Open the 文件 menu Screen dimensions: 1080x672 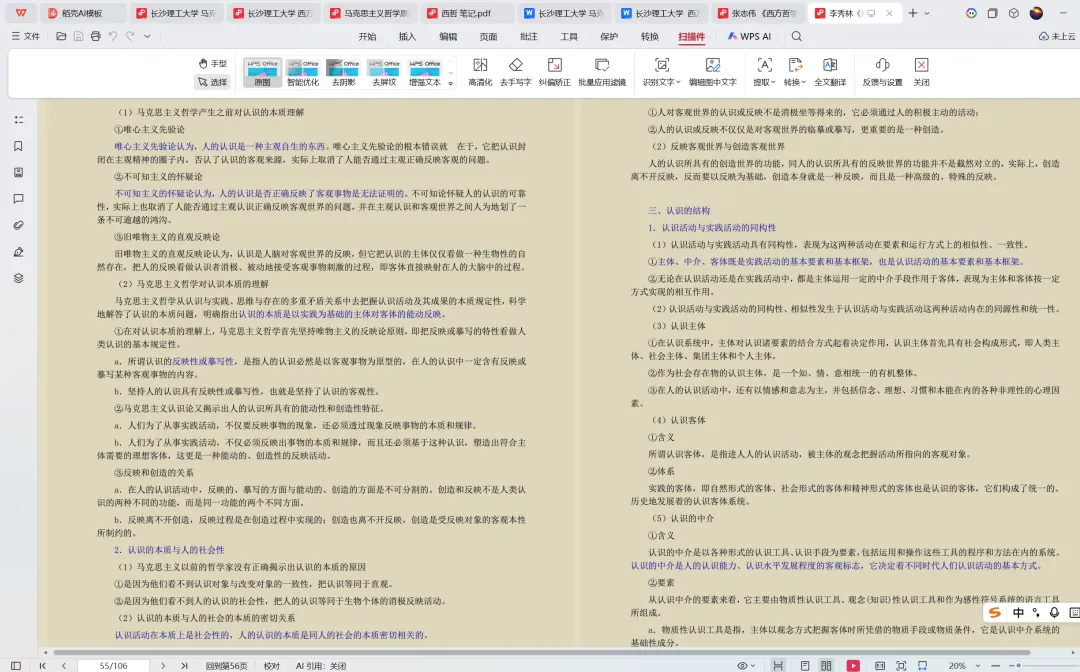pos(25,36)
